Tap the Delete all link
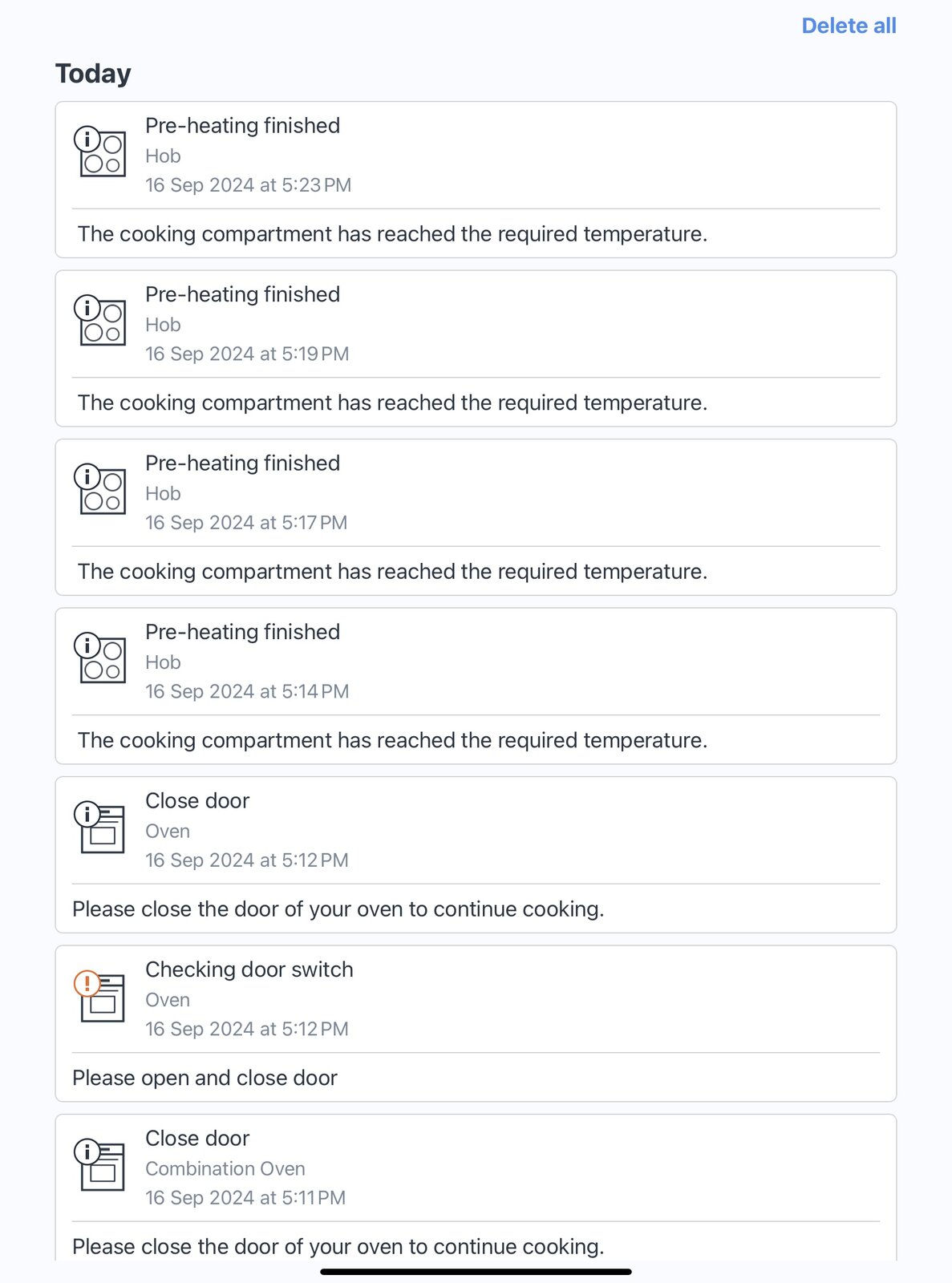The height and width of the screenshot is (1283, 952). coord(849,26)
